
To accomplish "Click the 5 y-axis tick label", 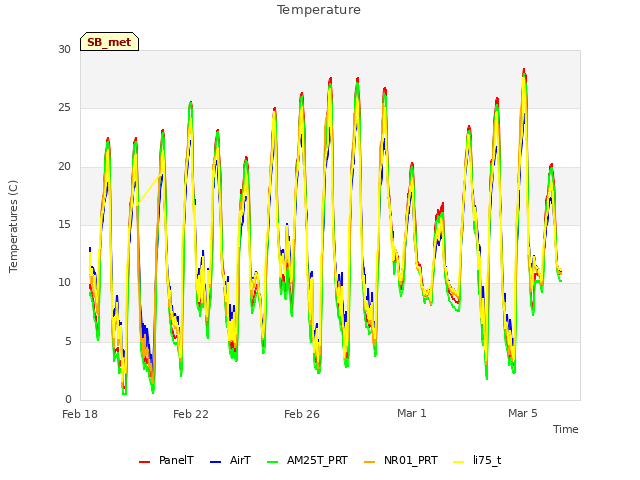I will pos(68,341).
